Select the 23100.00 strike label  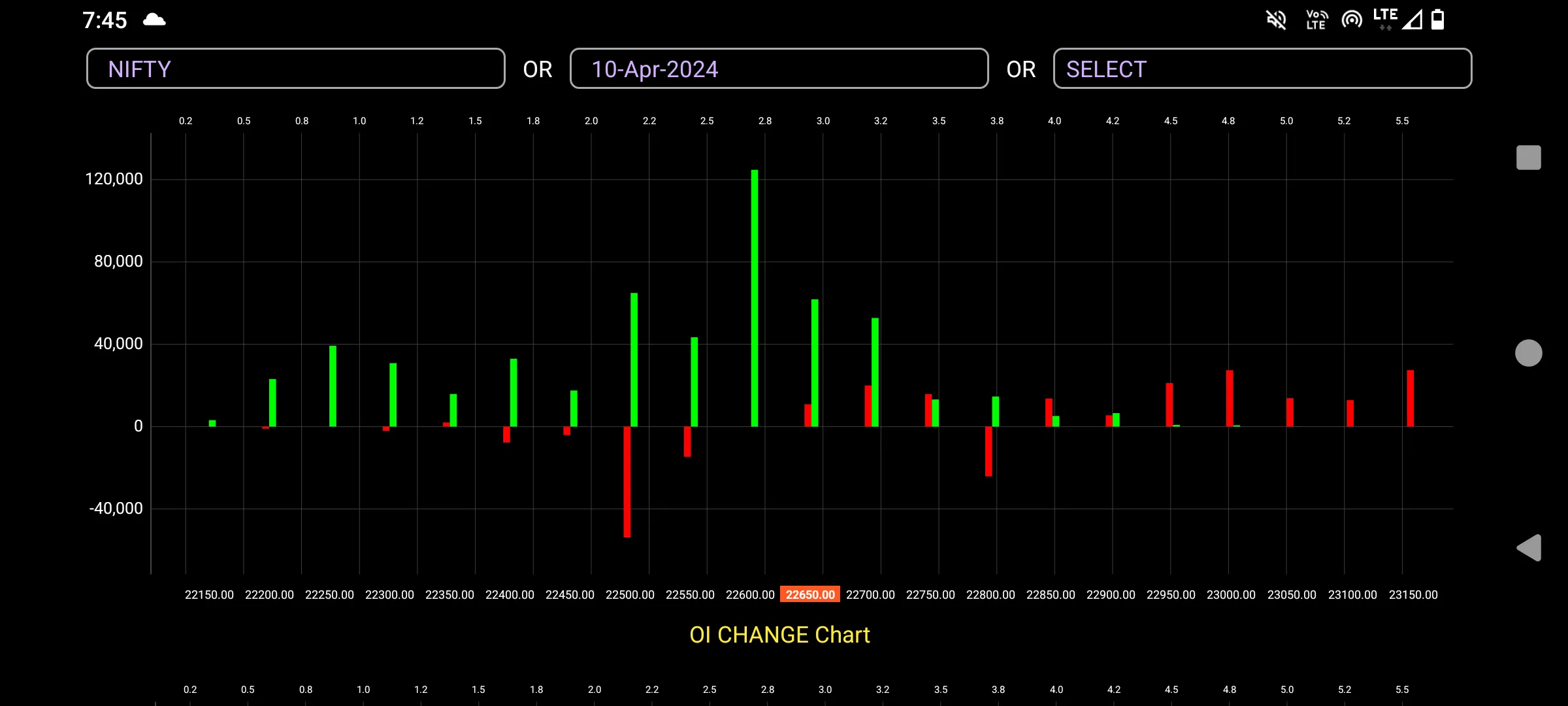point(1352,595)
